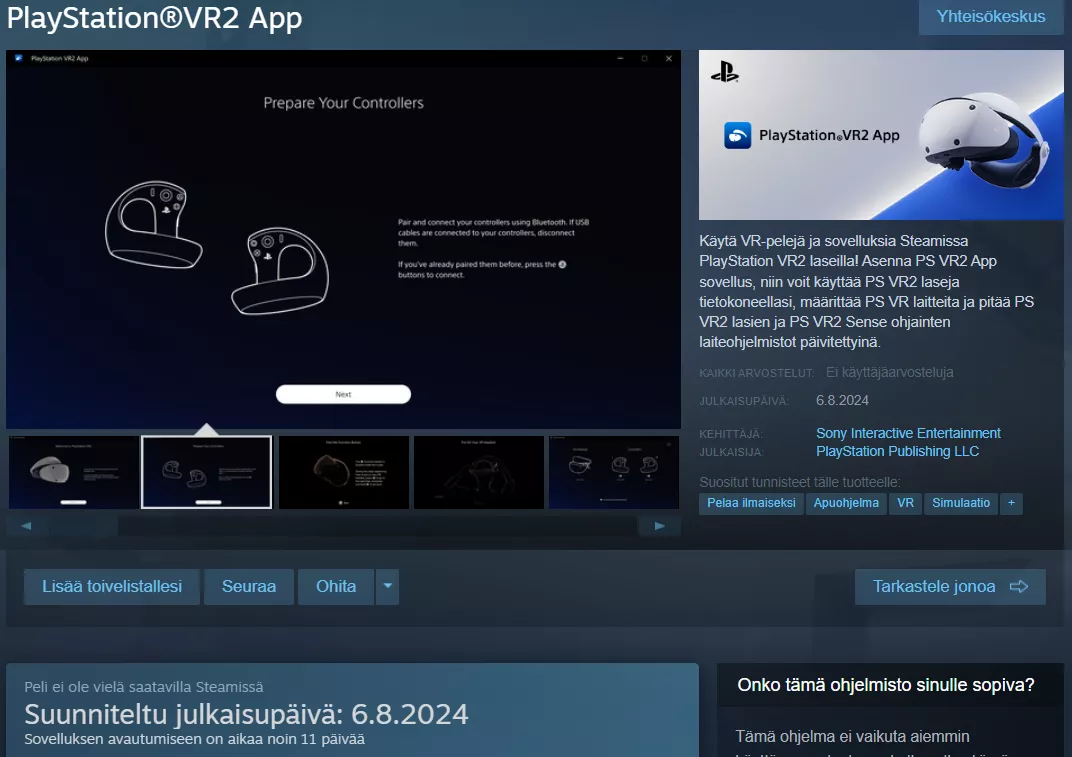
Task: Follow the app with Seuraa button
Action: click(x=249, y=587)
